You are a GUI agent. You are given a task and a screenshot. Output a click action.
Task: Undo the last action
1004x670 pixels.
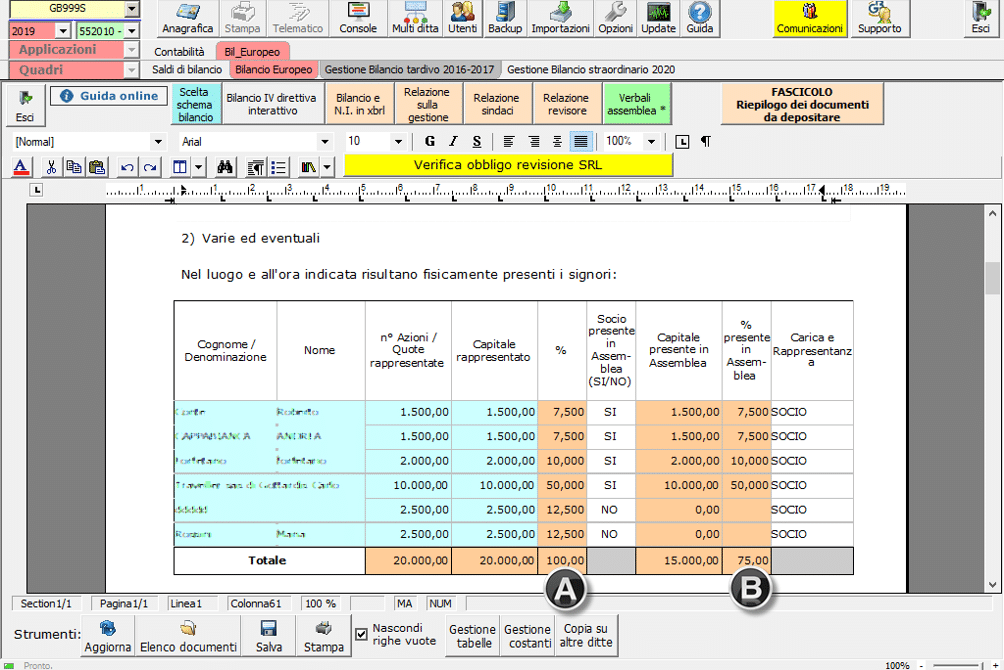(x=127, y=167)
